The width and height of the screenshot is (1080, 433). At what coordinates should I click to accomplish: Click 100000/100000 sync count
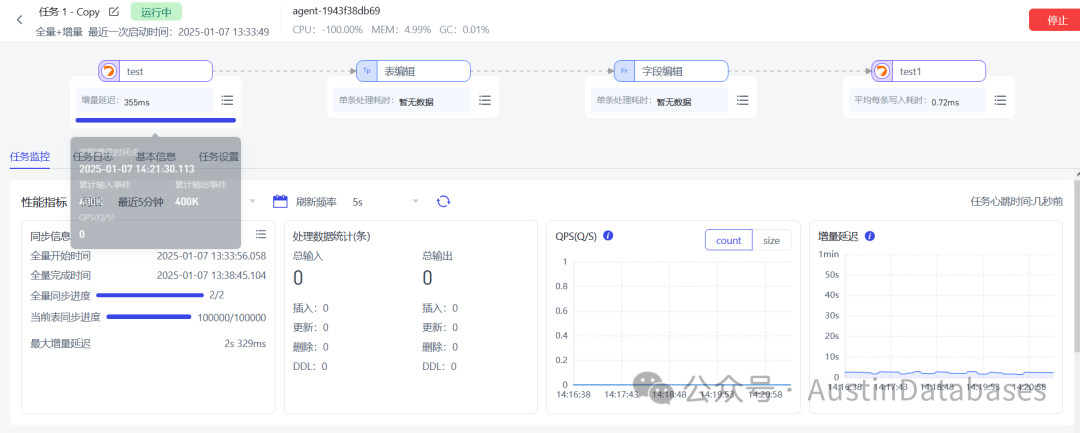231,317
